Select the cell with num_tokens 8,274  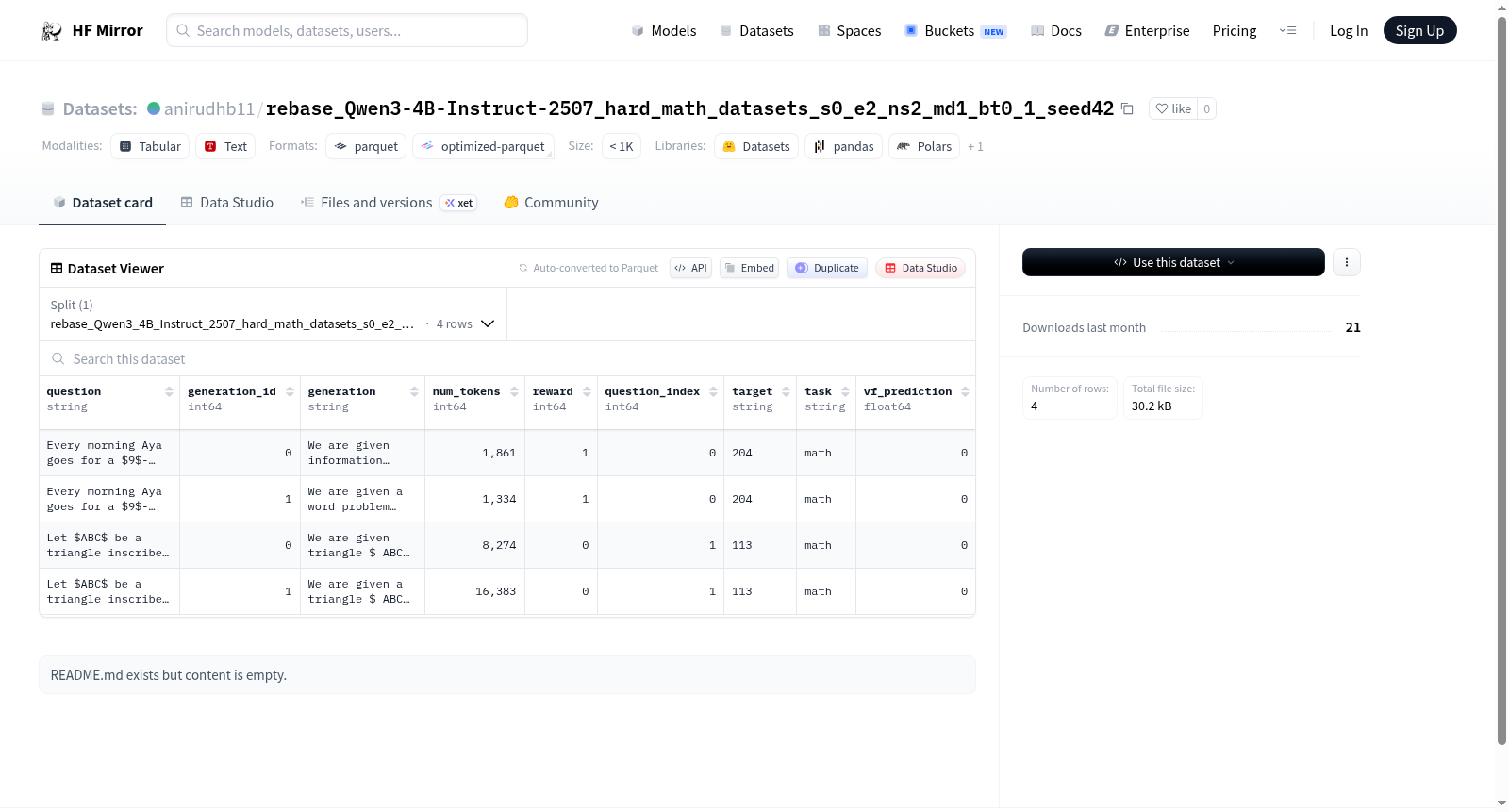(475, 545)
